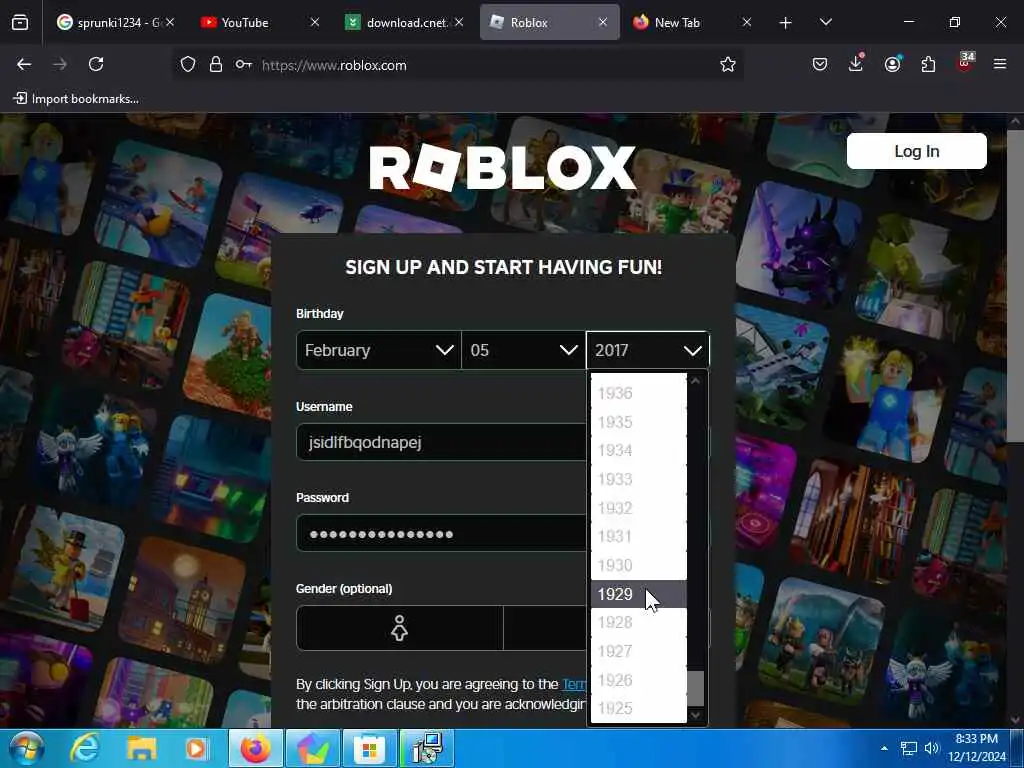List all tabs with the chevron button
This screenshot has width=1024, height=768.
pos(825,23)
